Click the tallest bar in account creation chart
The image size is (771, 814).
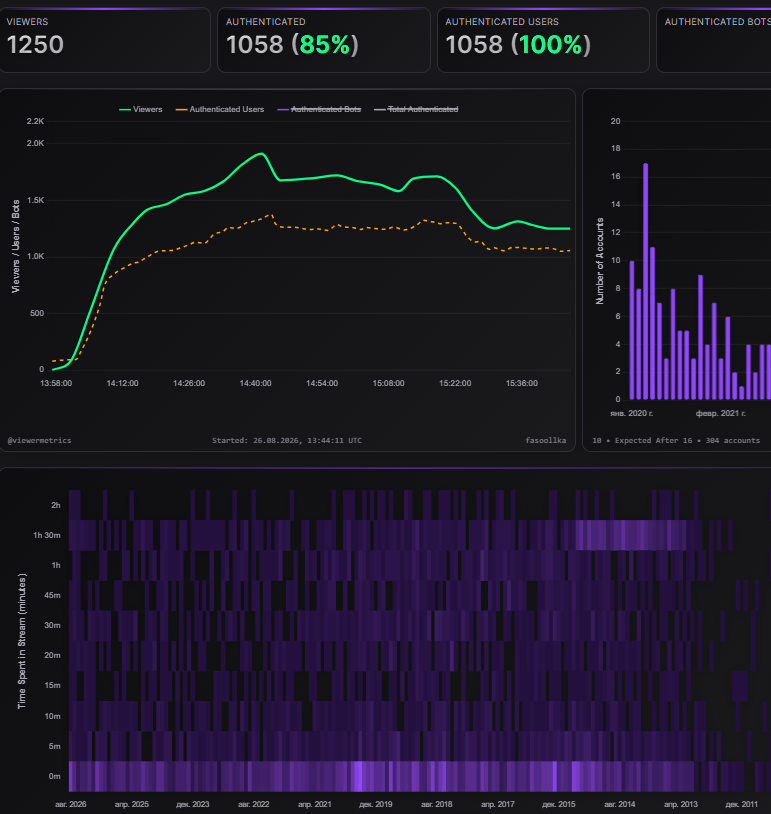645,281
